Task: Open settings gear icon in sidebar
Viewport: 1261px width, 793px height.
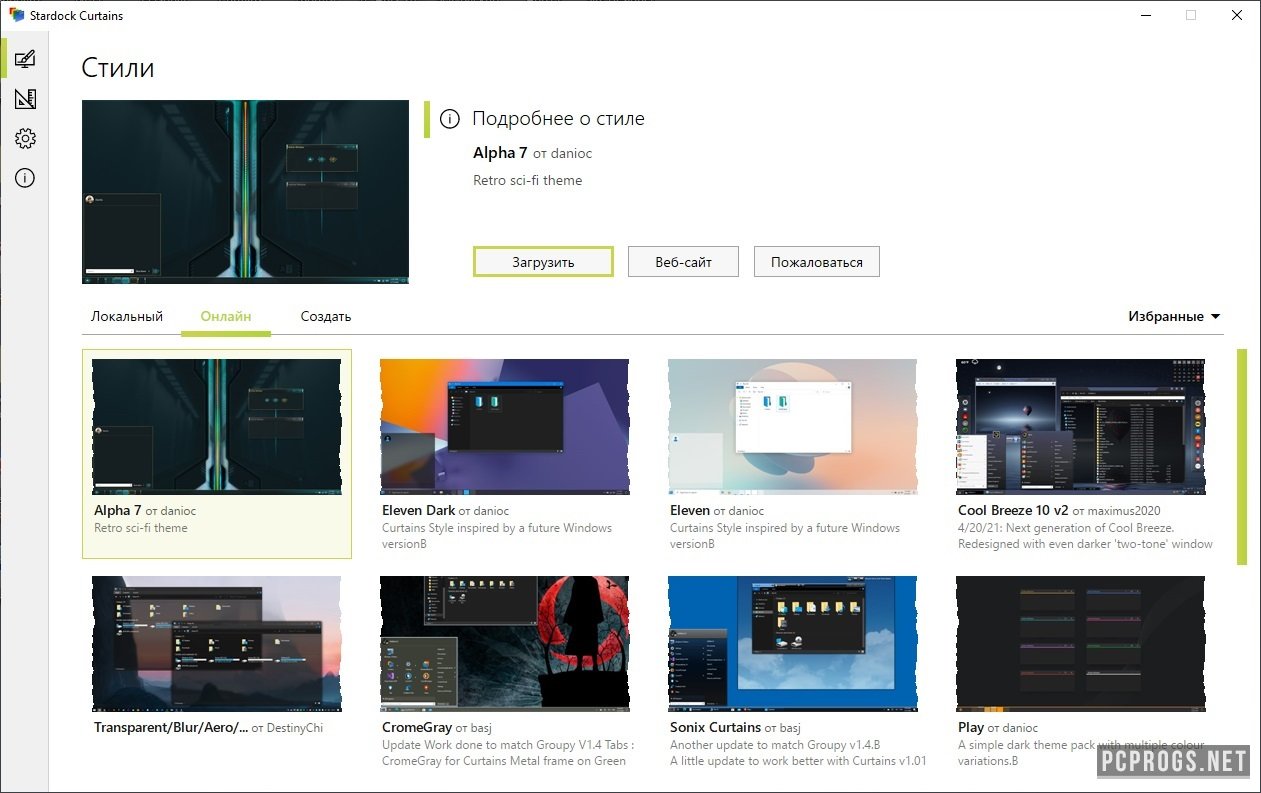Action: (25, 139)
